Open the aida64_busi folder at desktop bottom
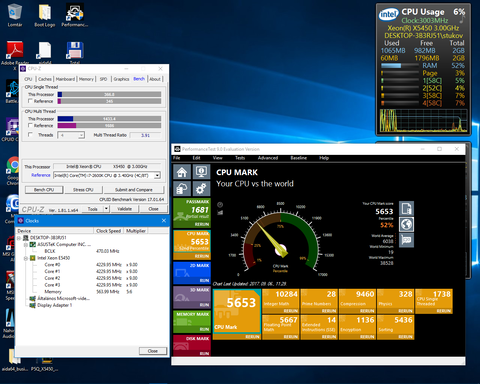This screenshot has width=480, height=384. [15, 361]
